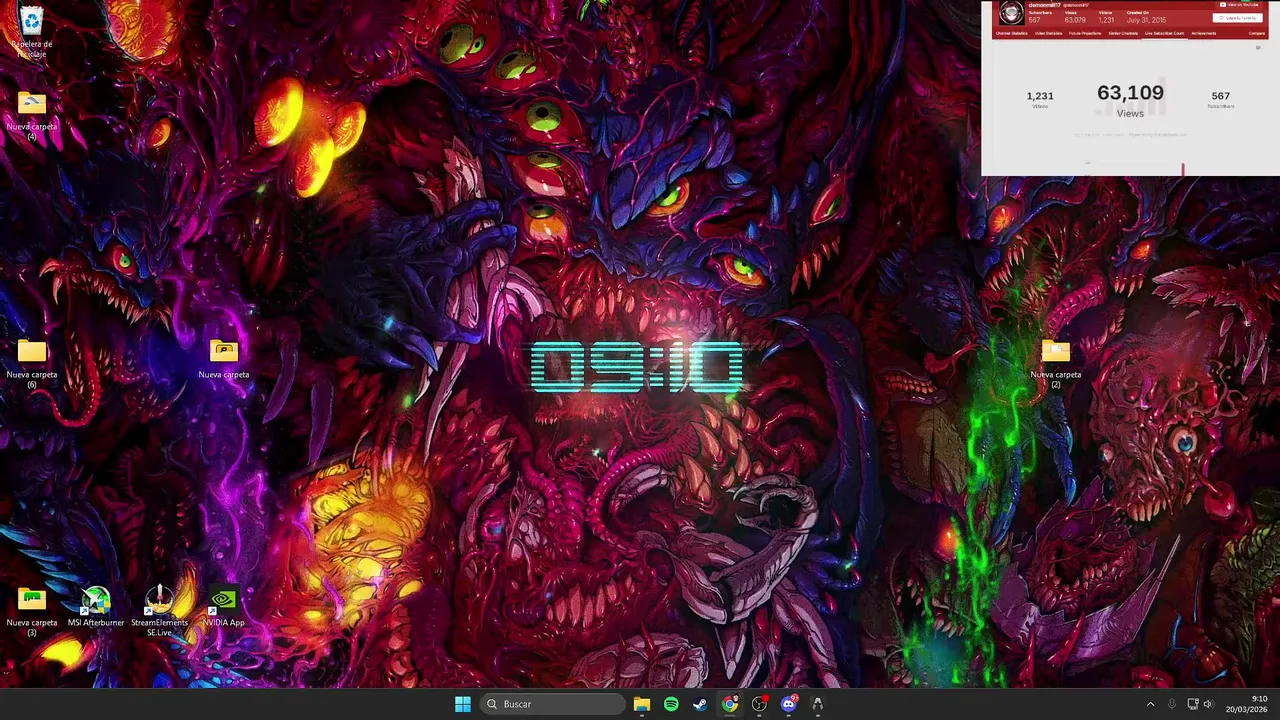Select the Nueva carpeta (4) folder

point(32,116)
